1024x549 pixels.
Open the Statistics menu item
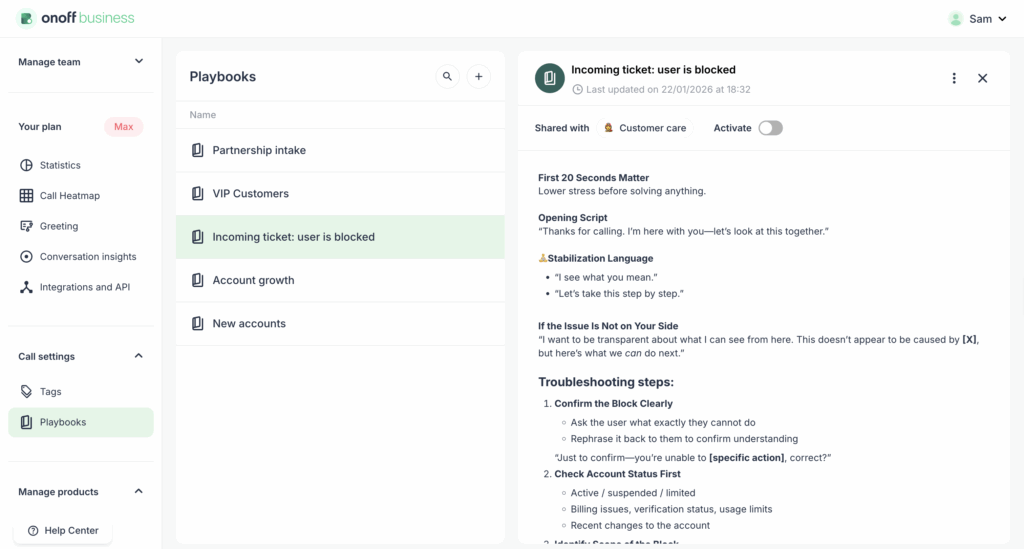coord(60,165)
